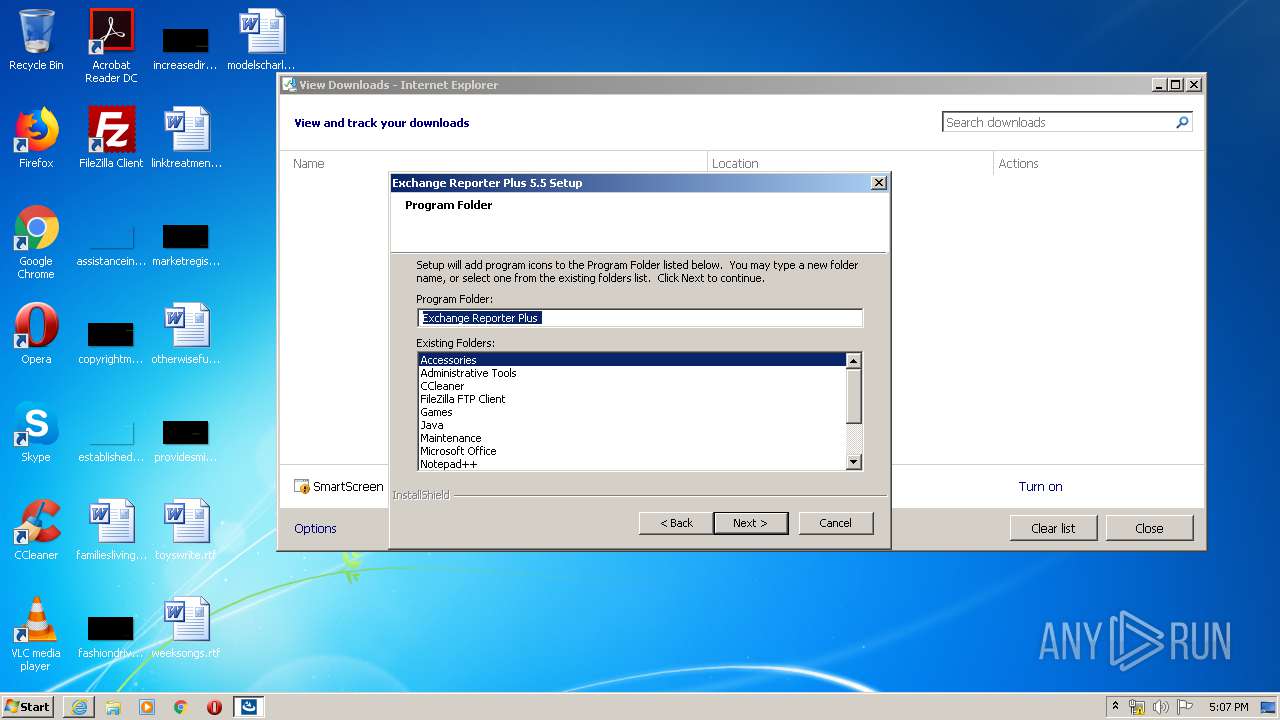Select Microsoft Office folder entry
Screen dimensions: 1280x720
(632, 451)
